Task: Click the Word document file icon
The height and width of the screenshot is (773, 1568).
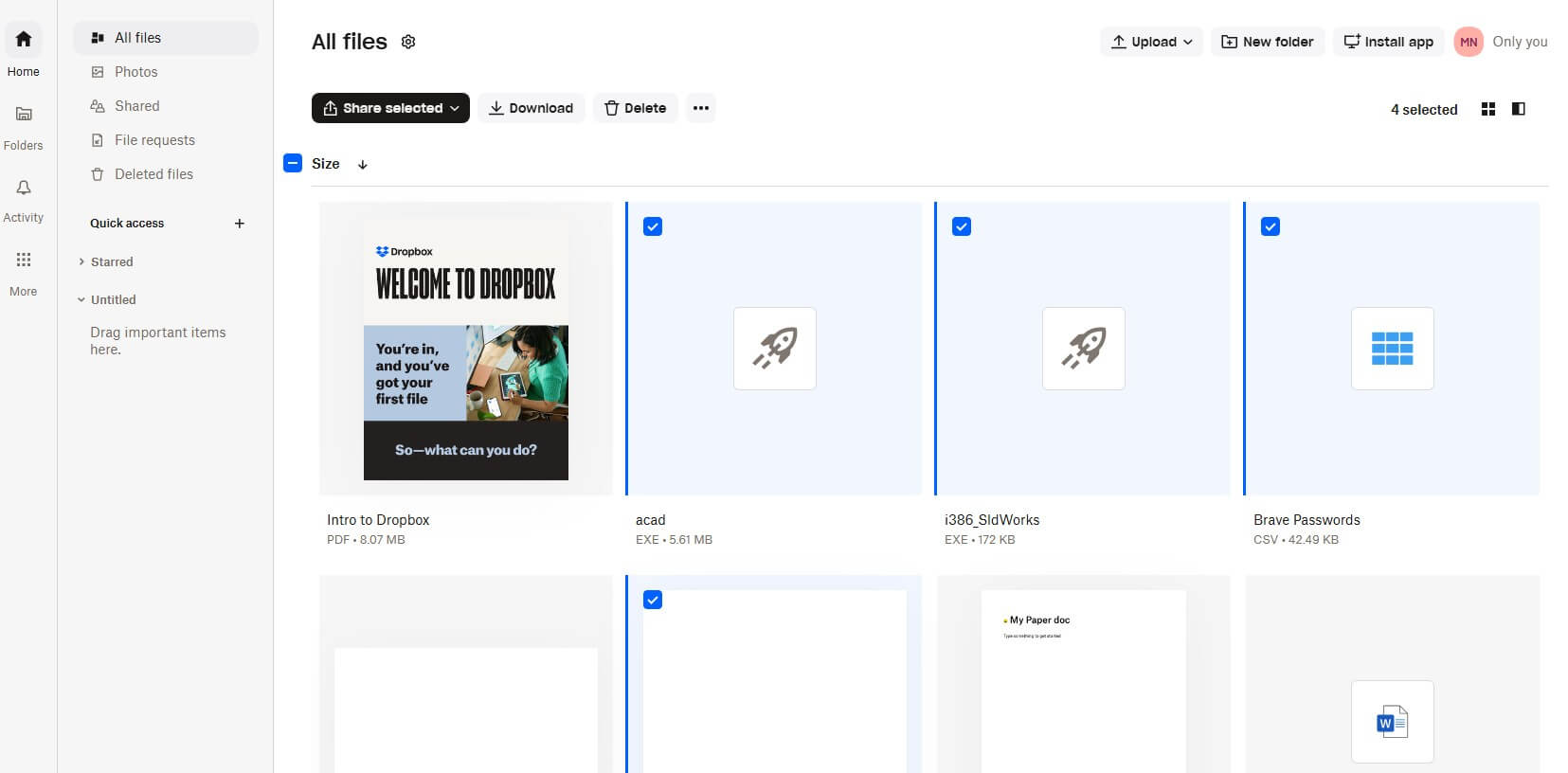Action: [x=1393, y=722]
